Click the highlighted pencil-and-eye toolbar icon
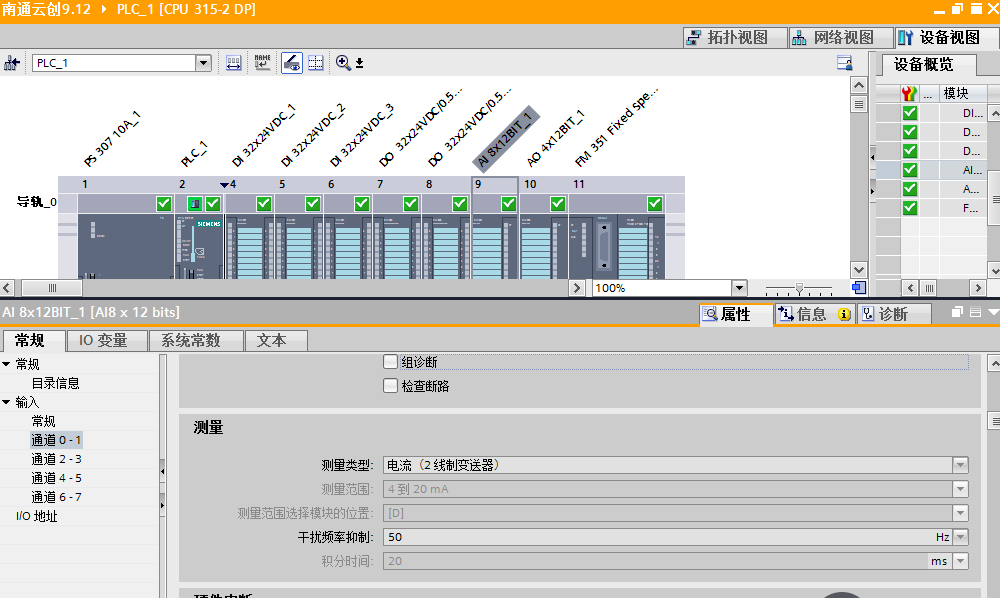 click(291, 63)
